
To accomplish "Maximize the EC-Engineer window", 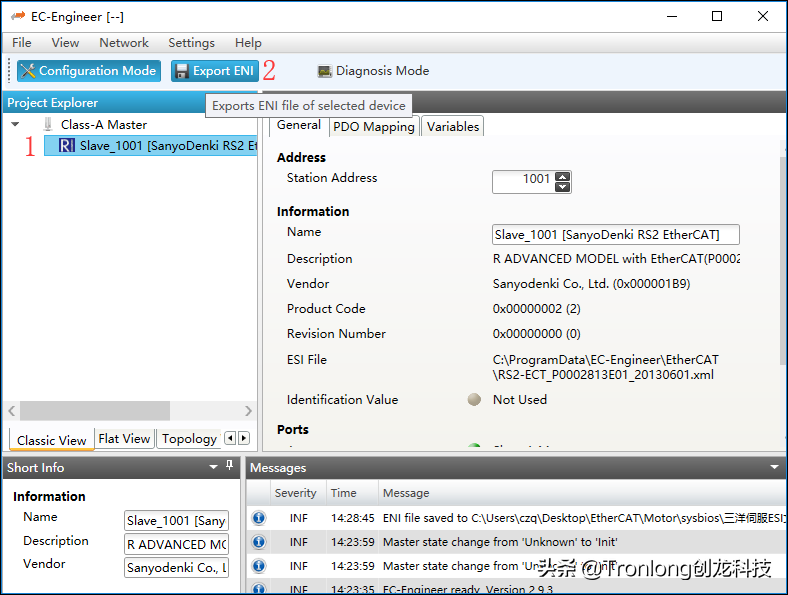I will click(717, 16).
